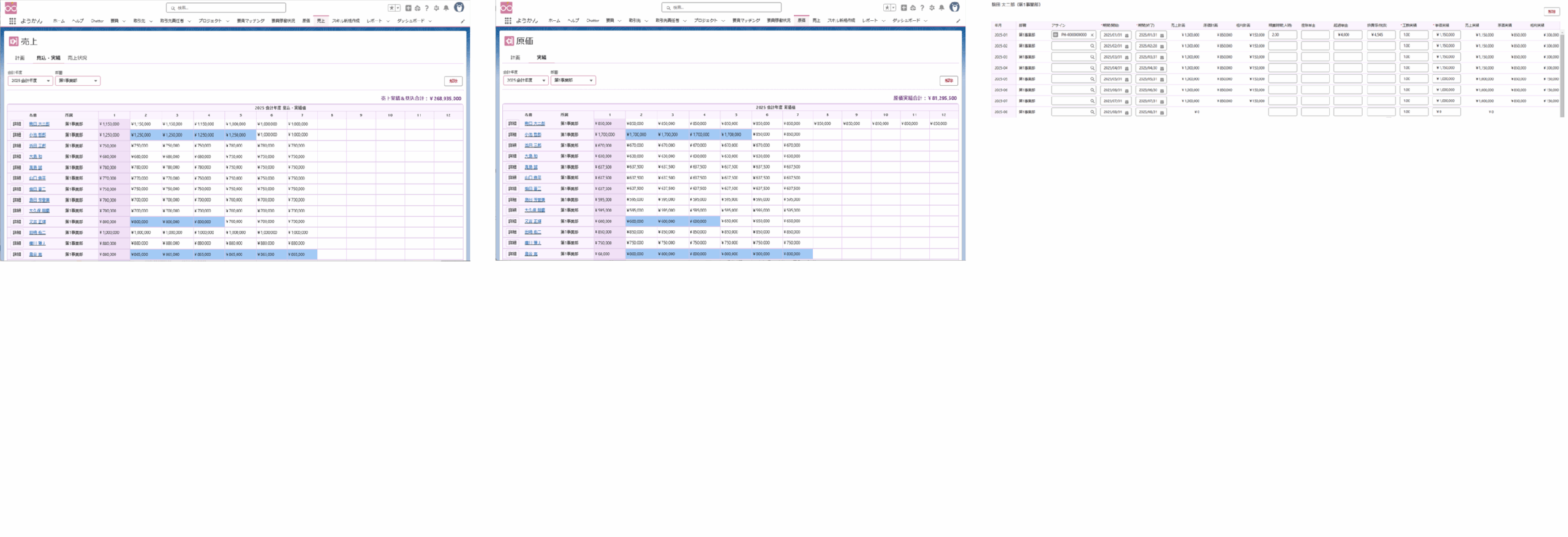Screen dimensions: 1568x537
Task: Click the 検索 search field in the 原価 window
Action: pos(723,8)
